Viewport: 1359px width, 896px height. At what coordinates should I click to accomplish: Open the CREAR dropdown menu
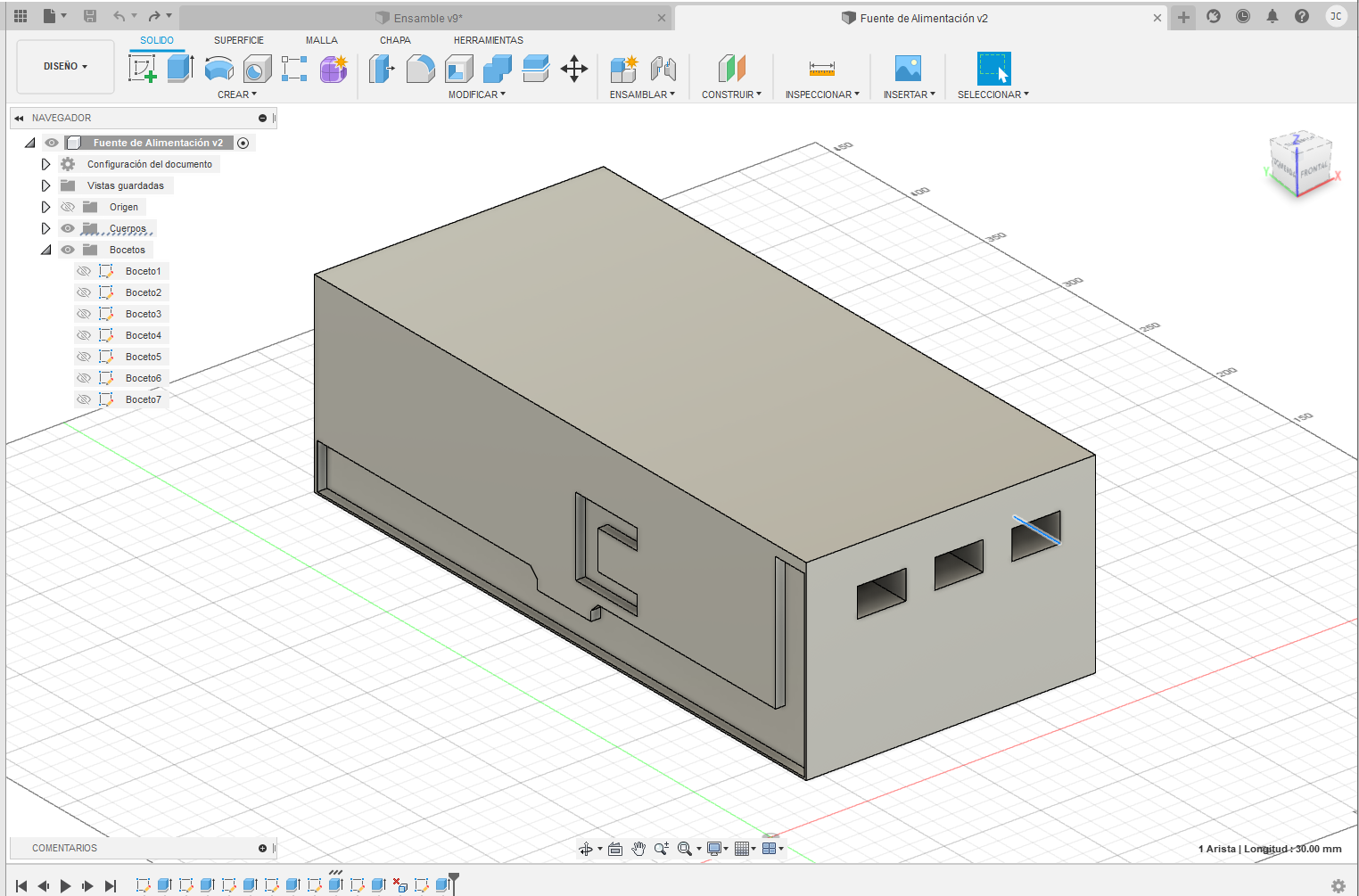(x=237, y=95)
